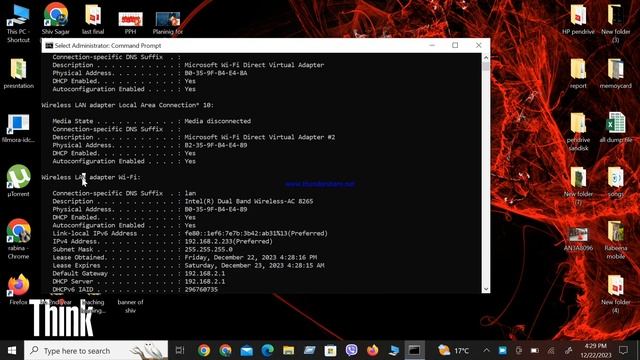
Task: Select the 'presntation' folder on the desktop
Action: click(18, 69)
